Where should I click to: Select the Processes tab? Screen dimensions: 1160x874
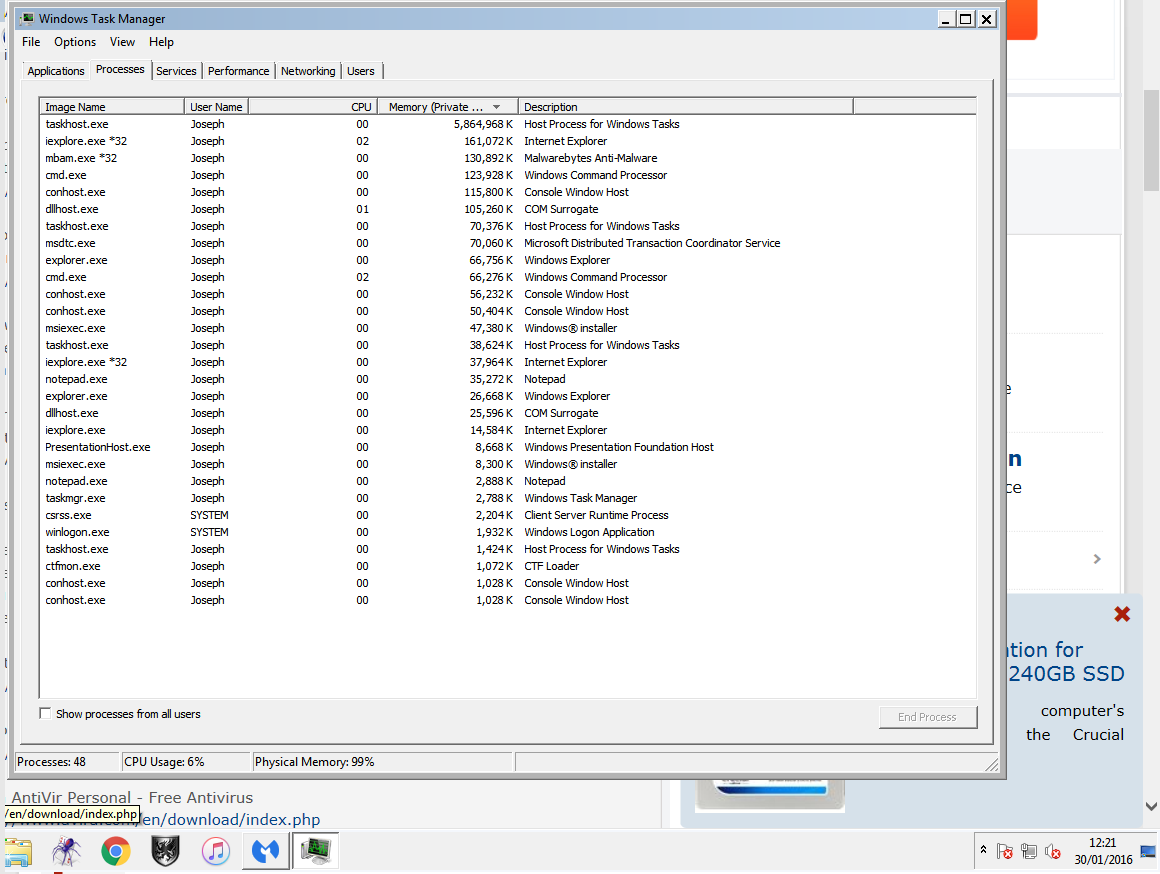pyautogui.click(x=120, y=70)
